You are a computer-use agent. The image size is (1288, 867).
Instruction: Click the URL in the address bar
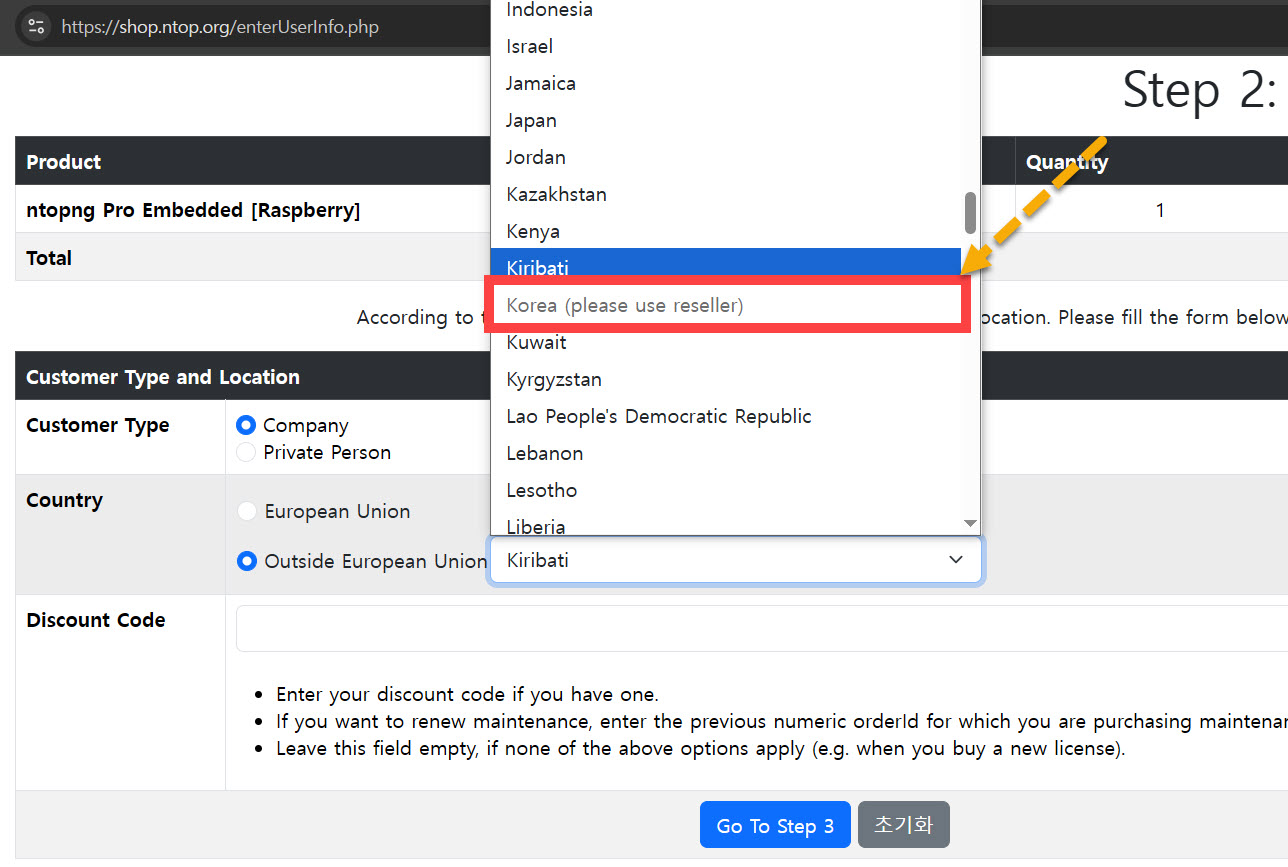(220, 27)
